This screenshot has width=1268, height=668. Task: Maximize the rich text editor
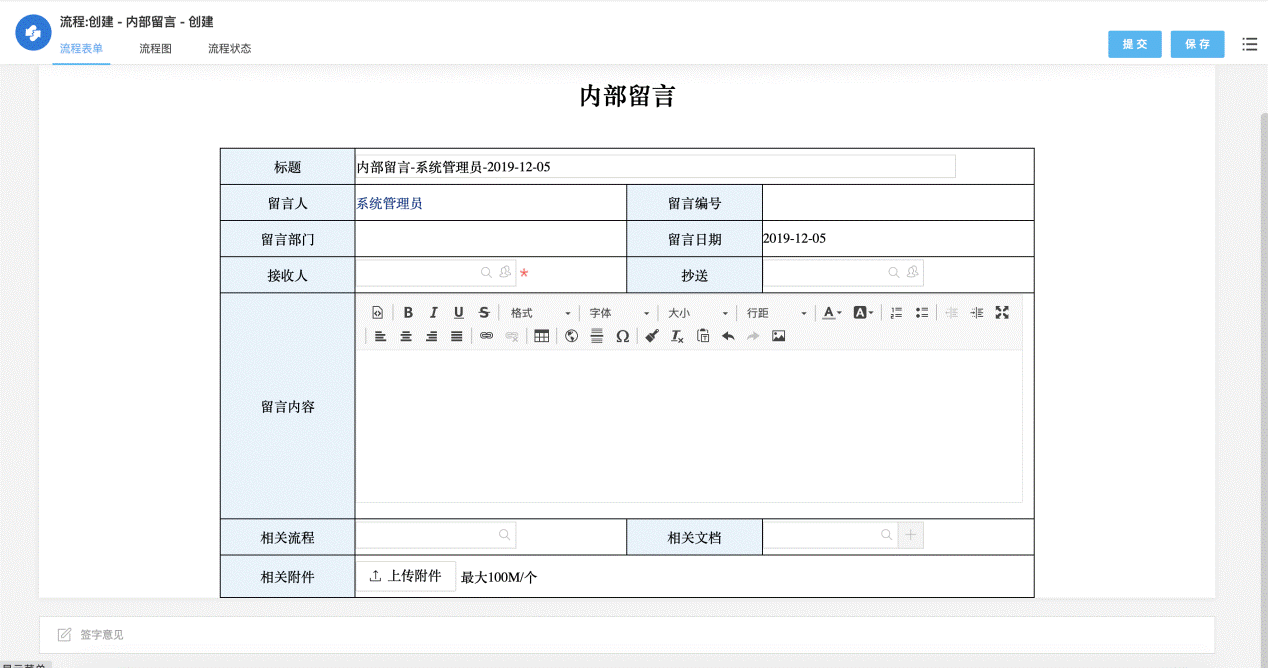click(1002, 313)
